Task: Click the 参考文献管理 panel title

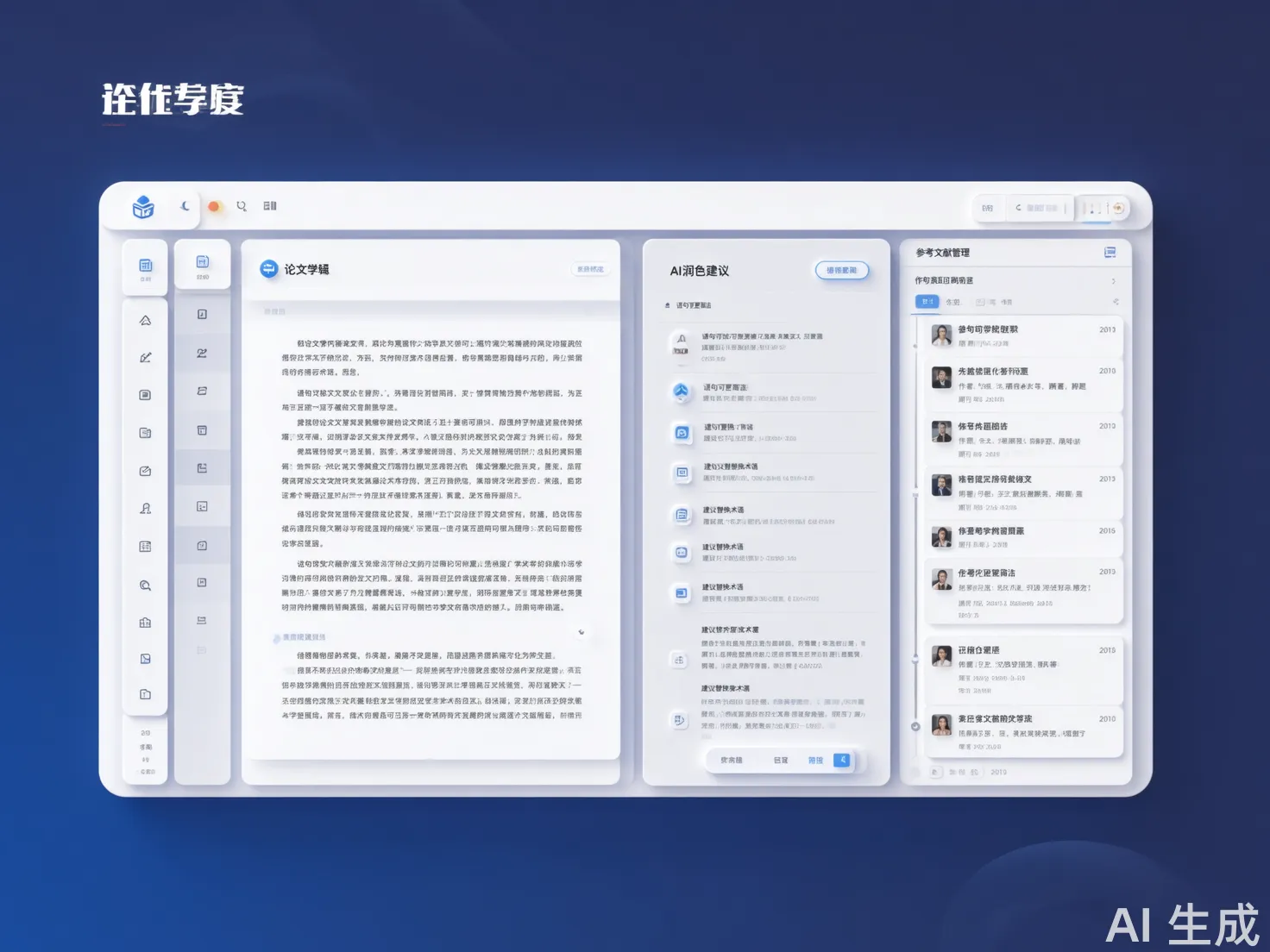Action: click(x=943, y=253)
